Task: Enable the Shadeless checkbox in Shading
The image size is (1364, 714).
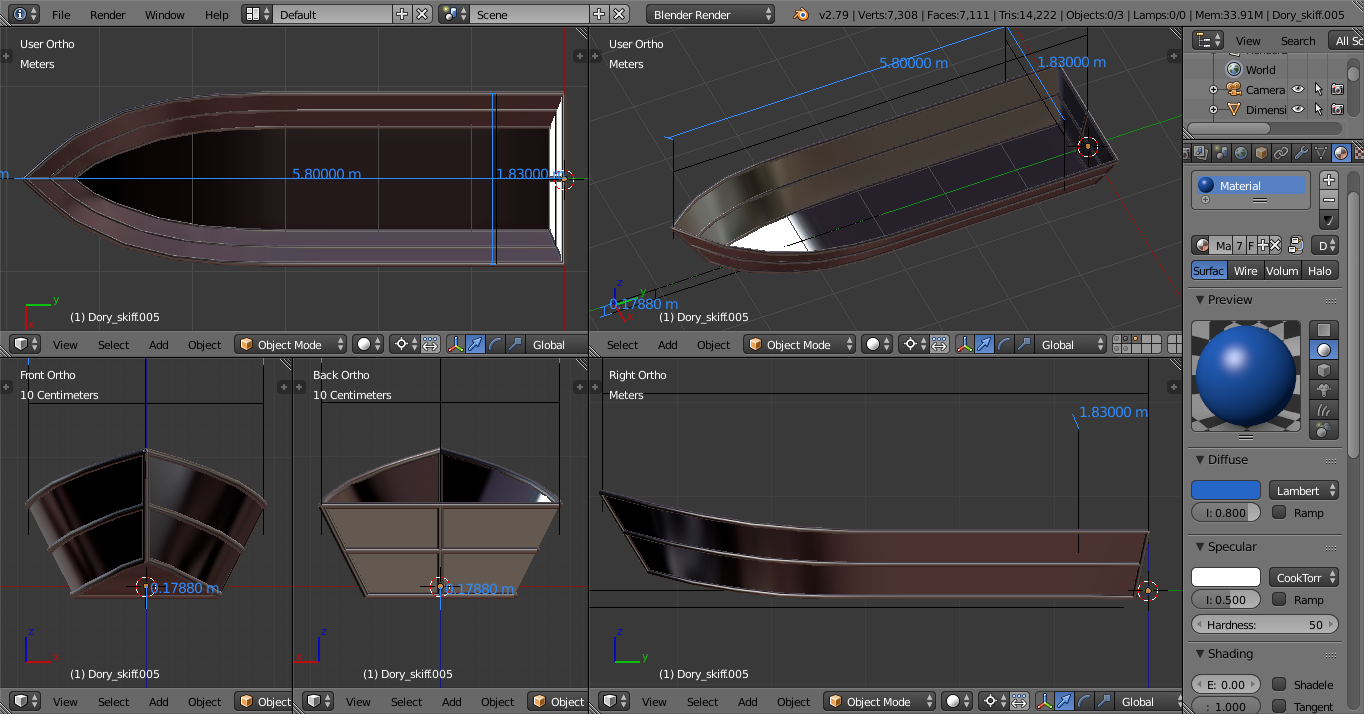Action: [1279, 684]
